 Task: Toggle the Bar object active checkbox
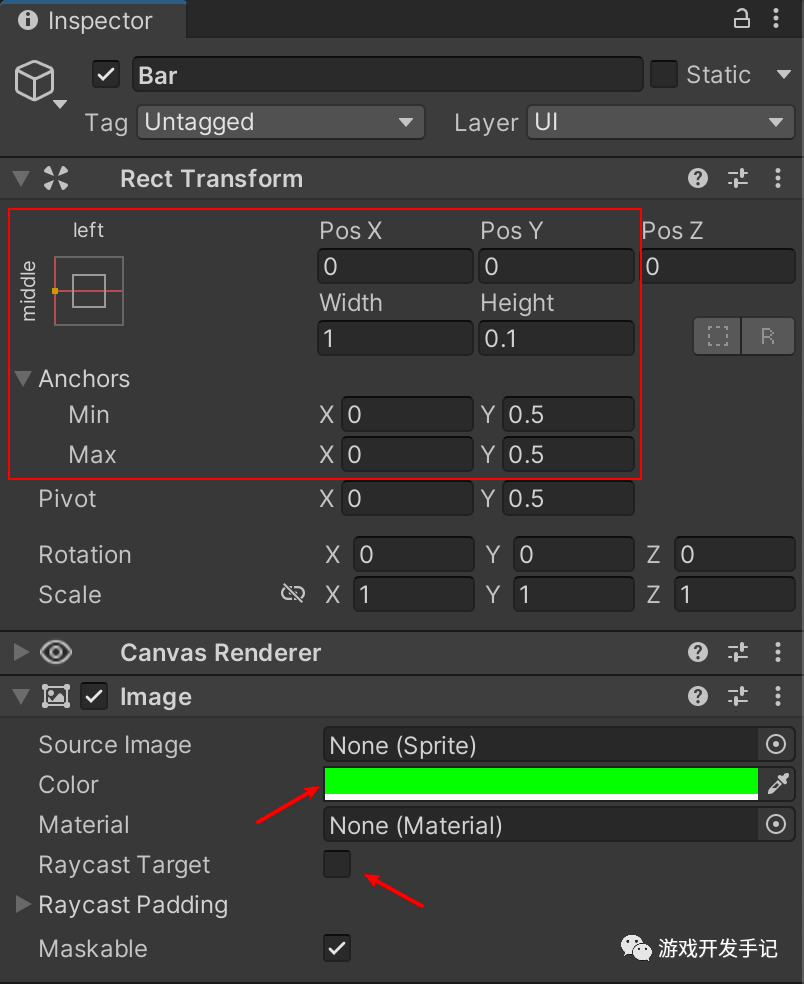[106, 75]
